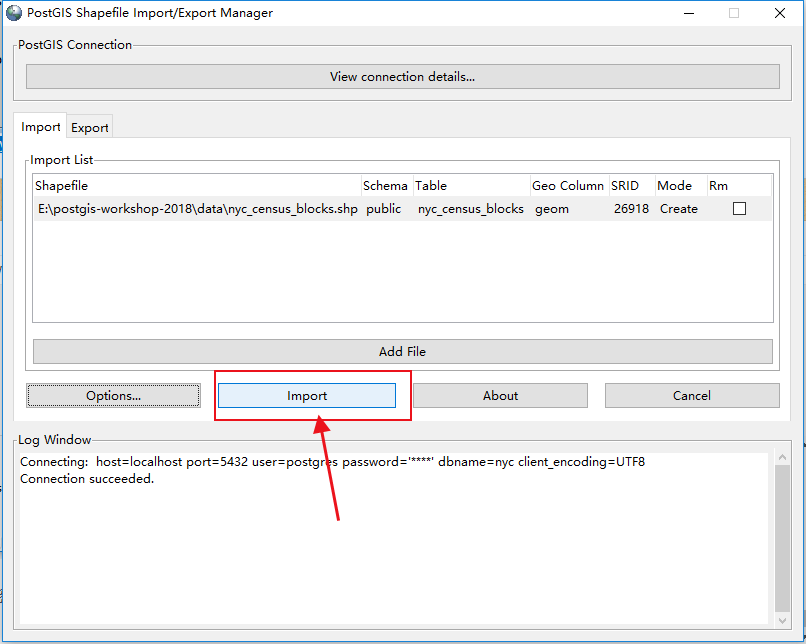Switch to the Export tab
806x644 pixels.
point(89,127)
